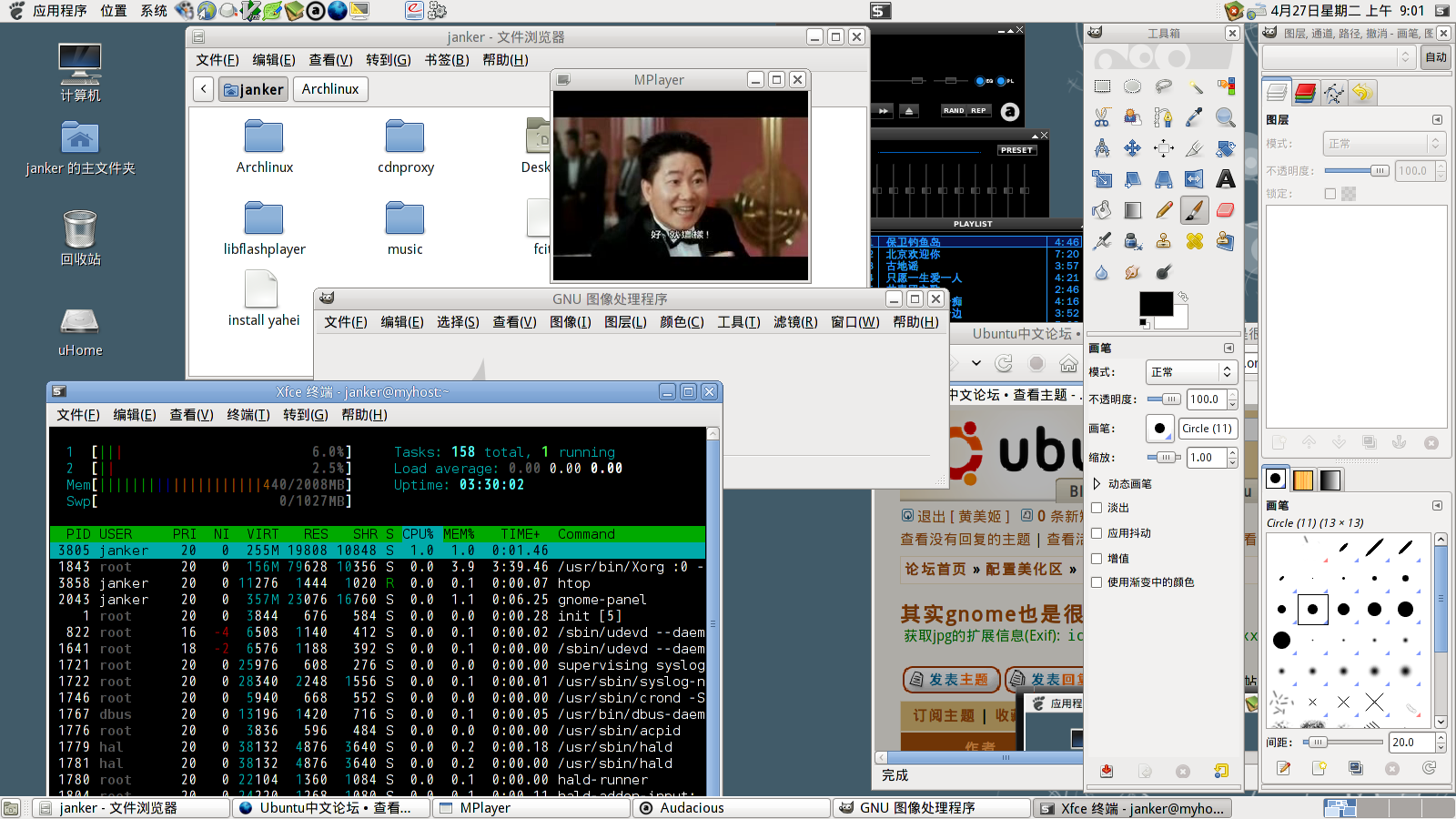
Task: Open the layers 模式 mode dropdown
Action: [1383, 144]
